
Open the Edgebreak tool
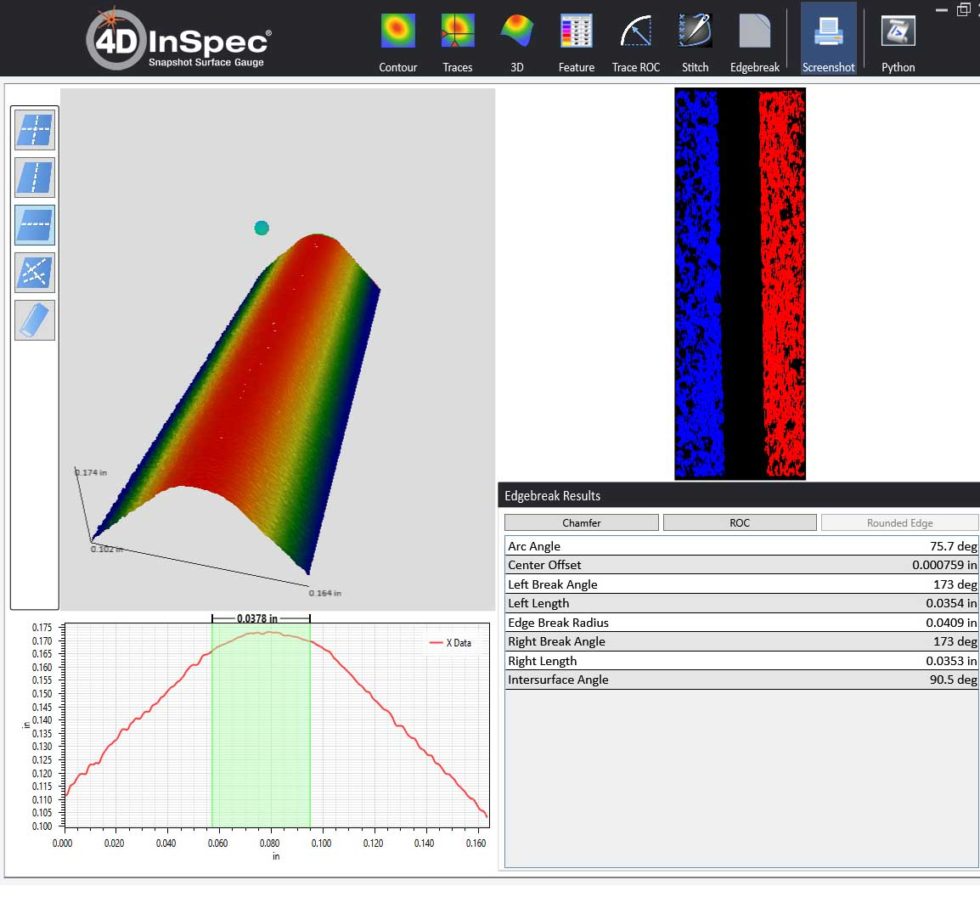pos(753,40)
